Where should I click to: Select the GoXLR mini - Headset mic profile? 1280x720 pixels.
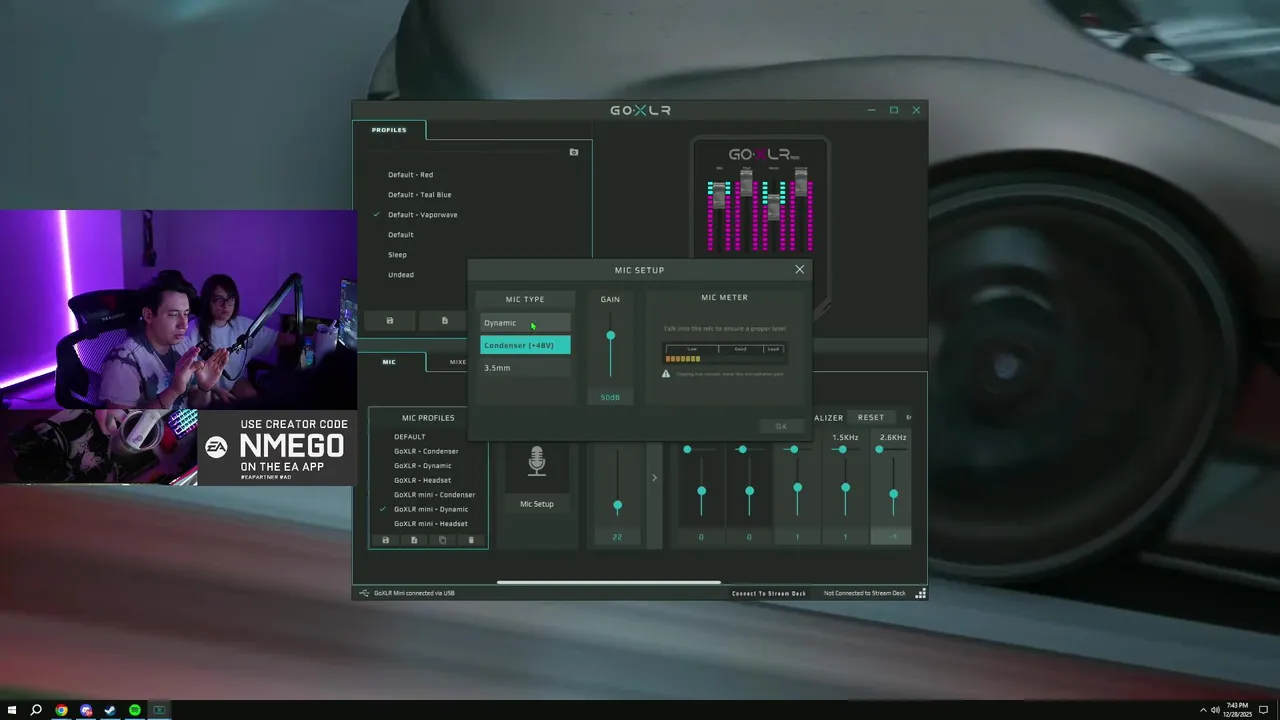[x=430, y=524]
